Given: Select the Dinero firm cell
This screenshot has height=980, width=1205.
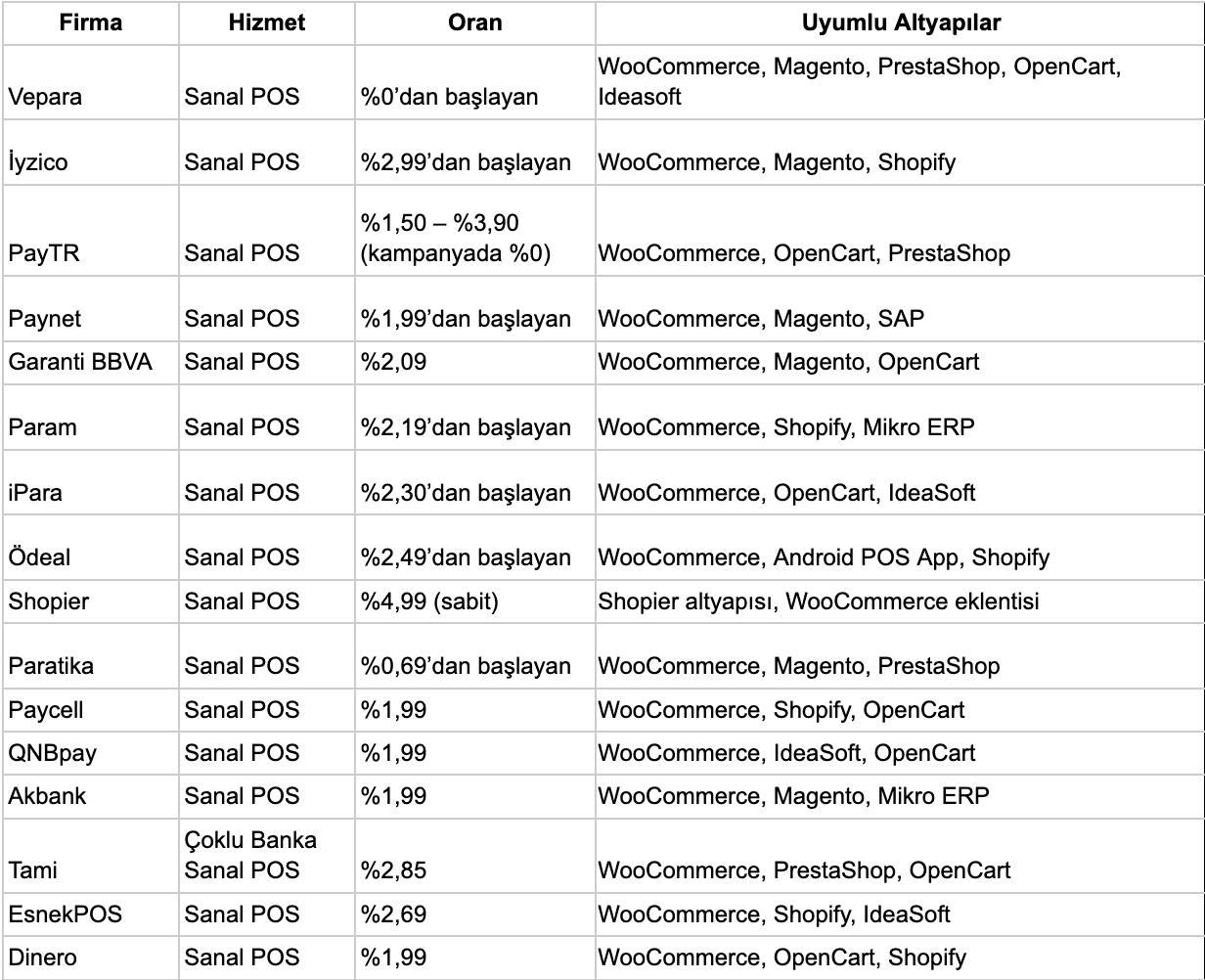Looking at the screenshot, I should point(42,958).
